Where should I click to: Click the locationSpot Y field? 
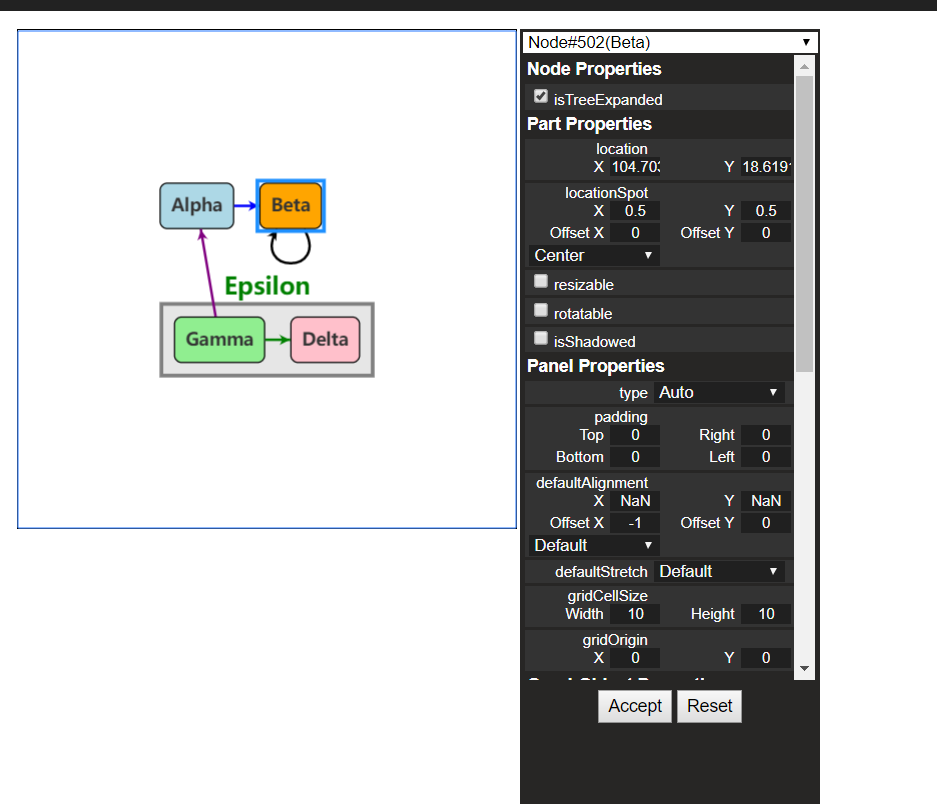[x=765, y=211]
